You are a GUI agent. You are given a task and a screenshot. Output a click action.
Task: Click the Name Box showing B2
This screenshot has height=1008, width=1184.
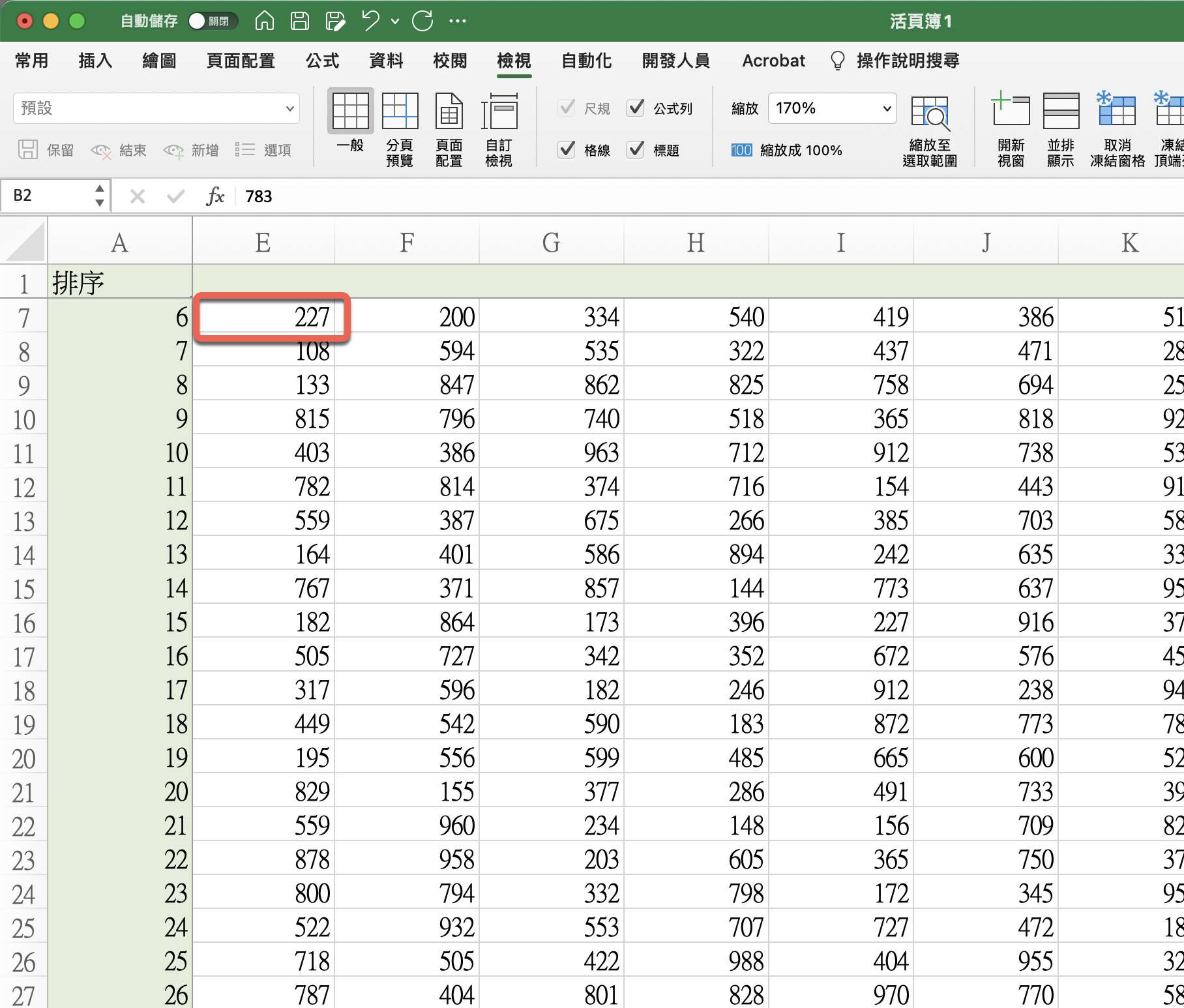49,196
